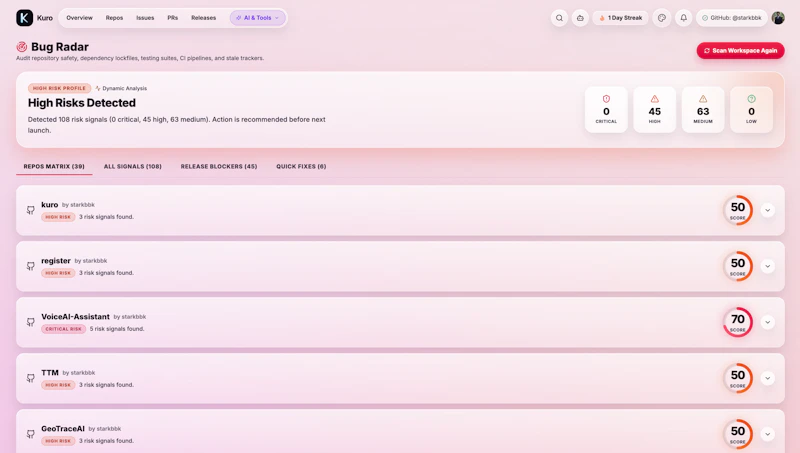Viewport: 800px width, 453px height.
Task: Click the Critical count card
Action: (606, 110)
